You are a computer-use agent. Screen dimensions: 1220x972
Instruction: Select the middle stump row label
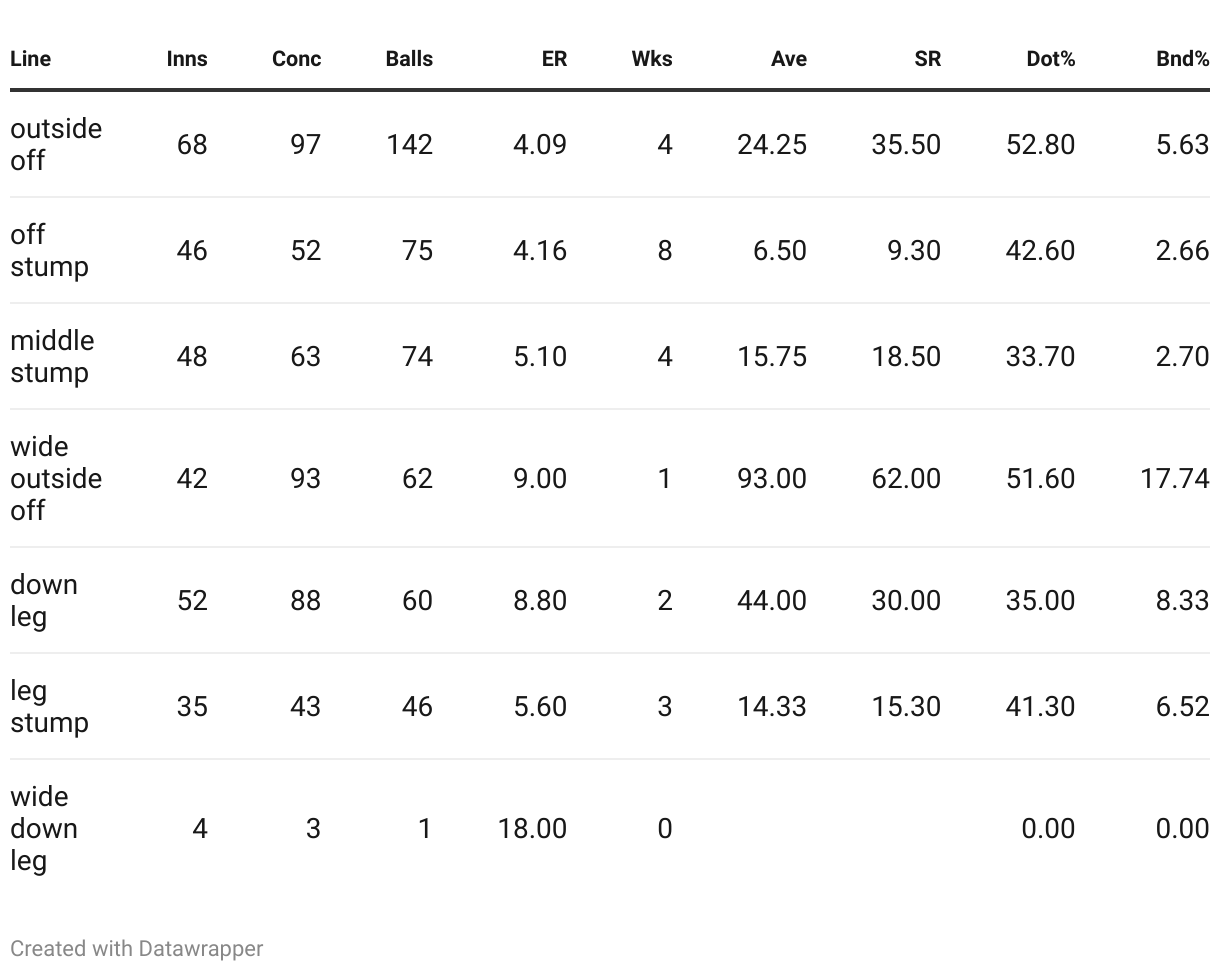click(53, 356)
